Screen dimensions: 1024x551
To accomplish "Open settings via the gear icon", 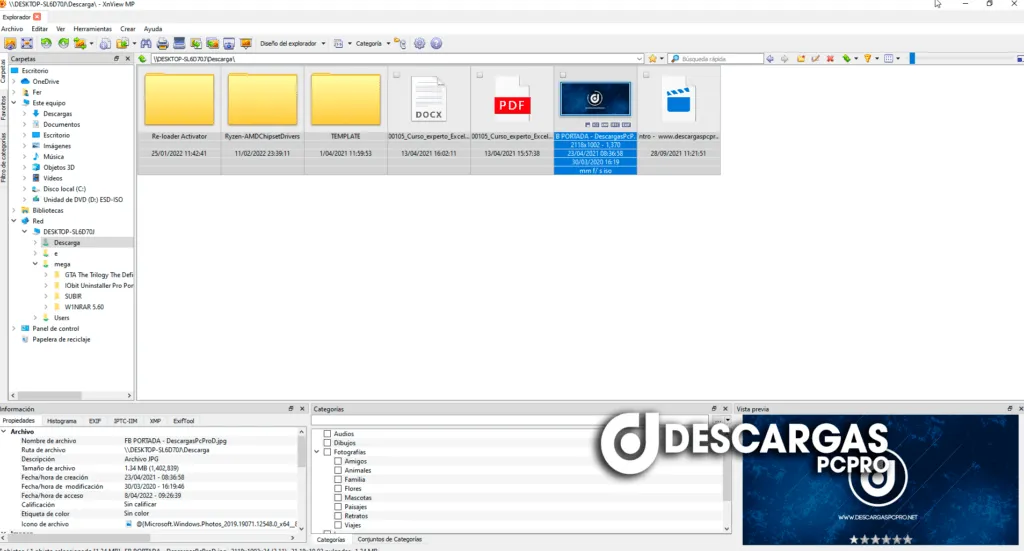I will point(419,44).
